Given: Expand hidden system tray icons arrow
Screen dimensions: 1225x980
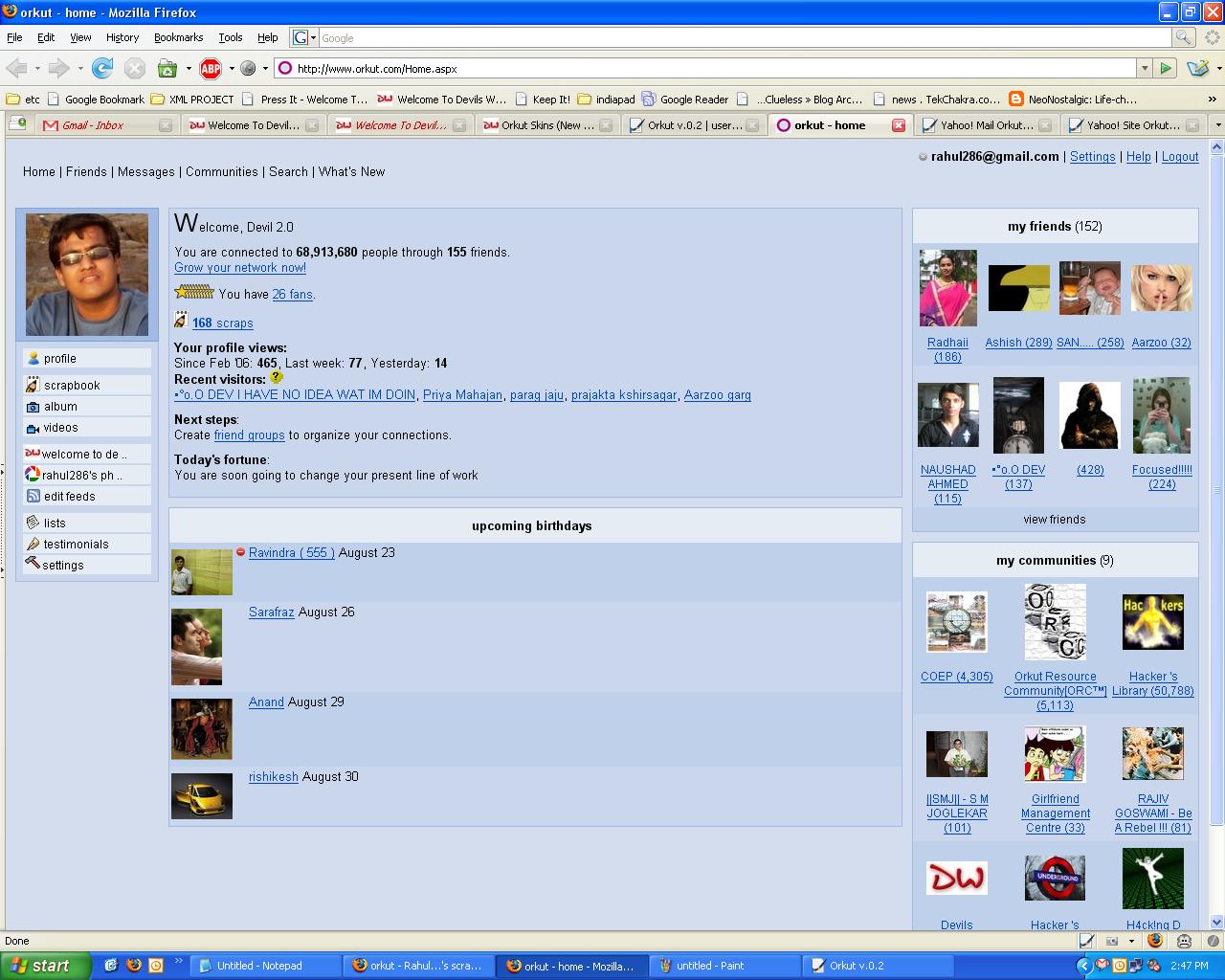Looking at the screenshot, I should click(1083, 966).
